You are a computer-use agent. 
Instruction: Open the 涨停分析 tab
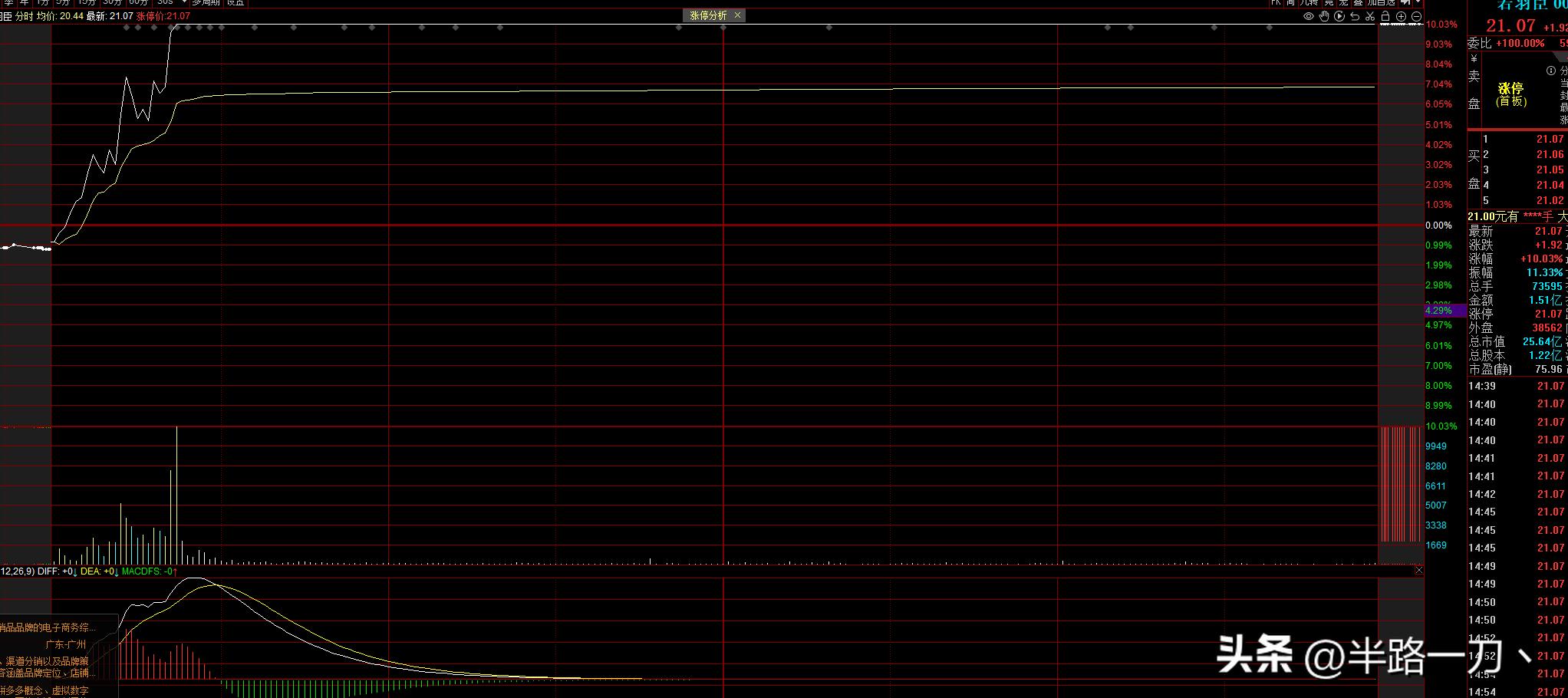coord(707,15)
